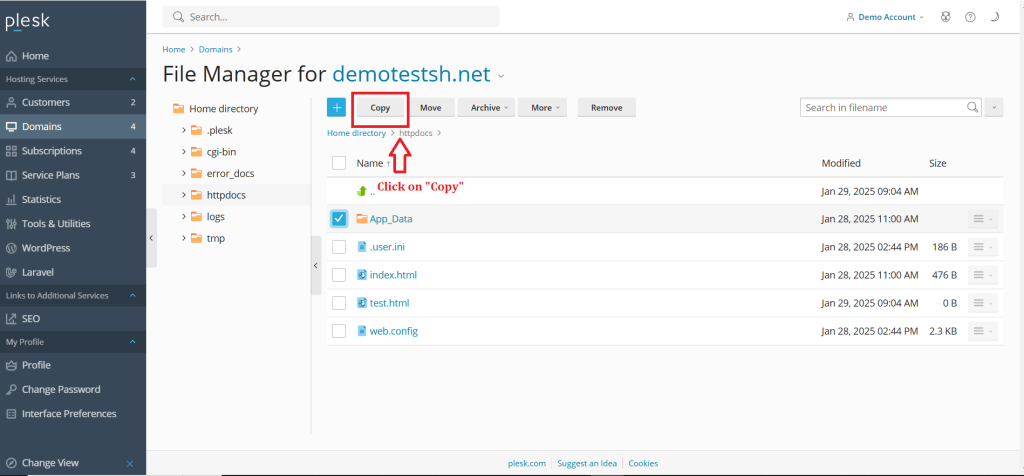
Task: Open Service Plans in sidebar
Action: [73, 175]
